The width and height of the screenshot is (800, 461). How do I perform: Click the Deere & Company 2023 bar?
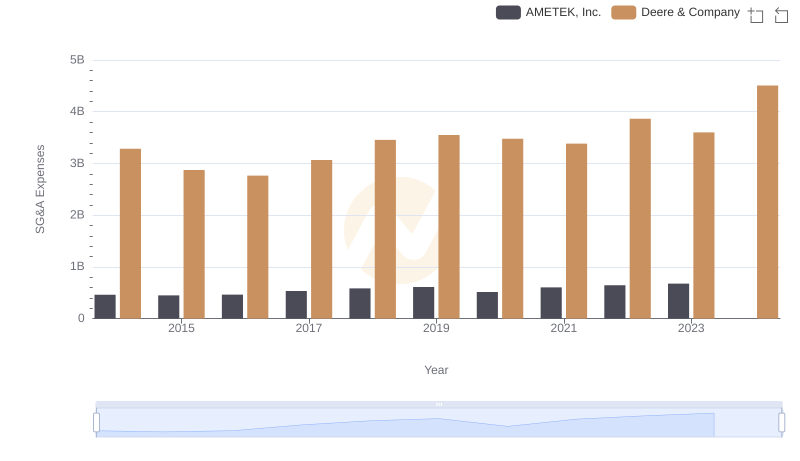pos(704,225)
